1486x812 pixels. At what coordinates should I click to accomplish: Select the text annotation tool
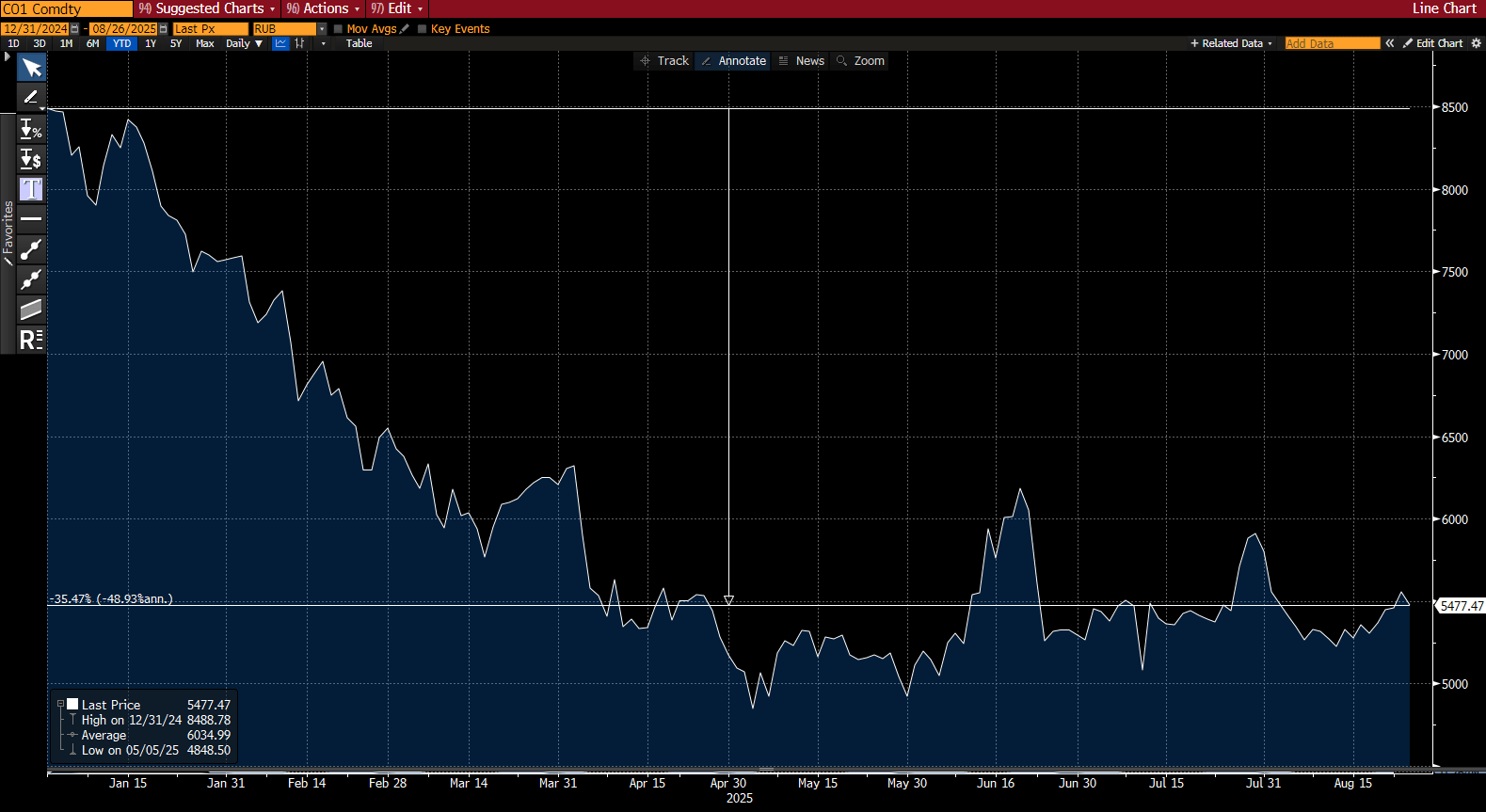click(31, 189)
